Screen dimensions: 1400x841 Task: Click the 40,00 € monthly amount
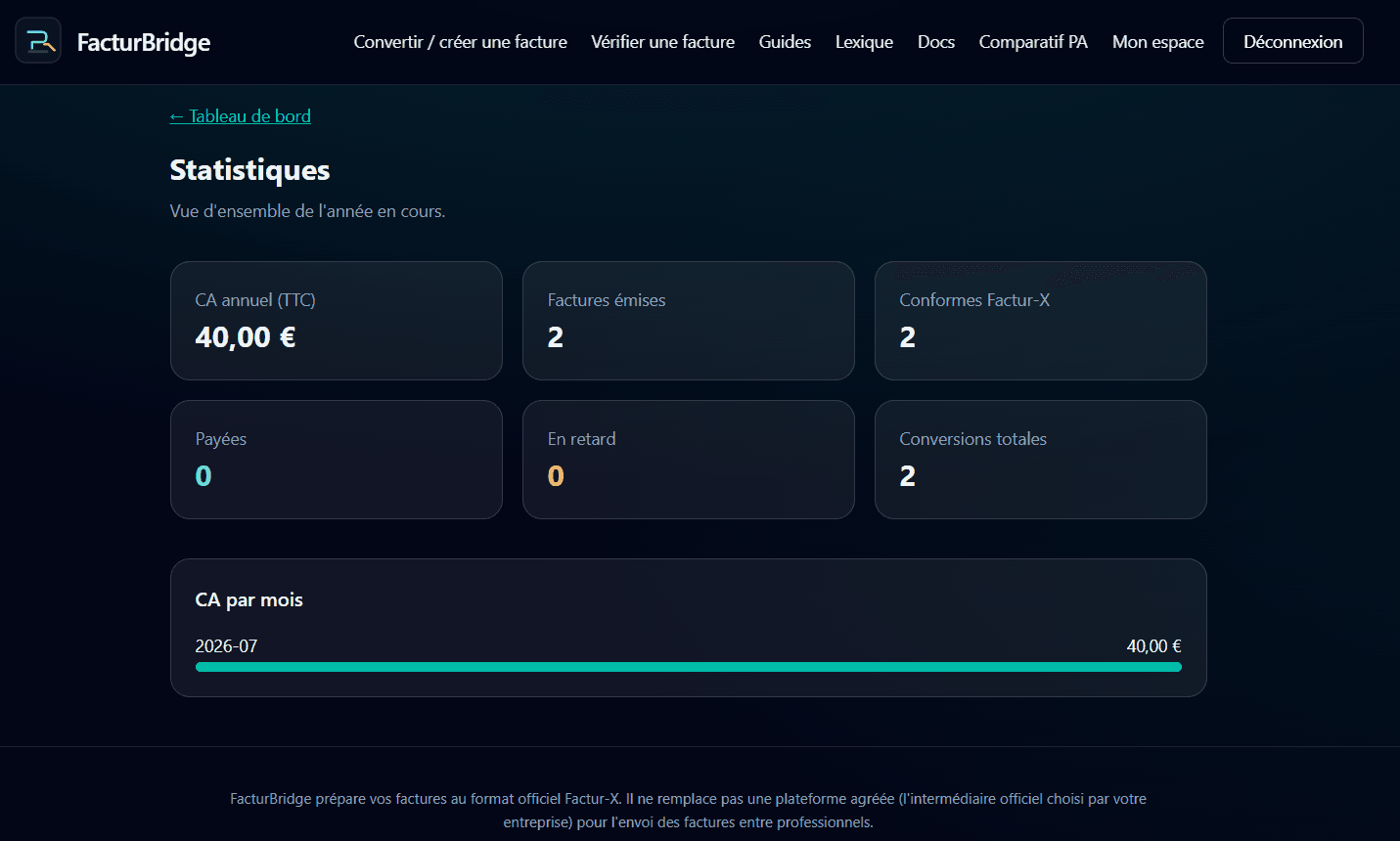(x=1154, y=646)
